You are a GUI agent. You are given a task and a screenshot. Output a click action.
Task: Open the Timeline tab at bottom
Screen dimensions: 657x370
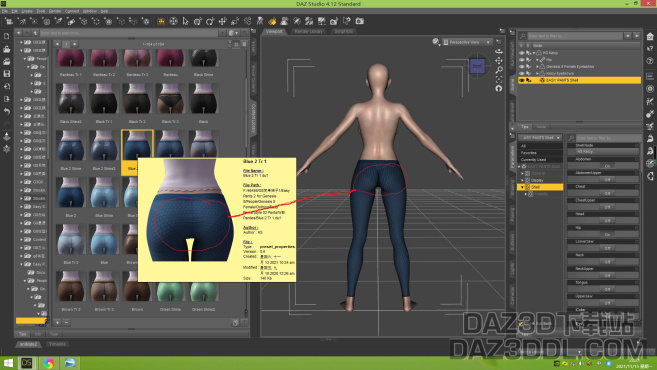pos(57,344)
